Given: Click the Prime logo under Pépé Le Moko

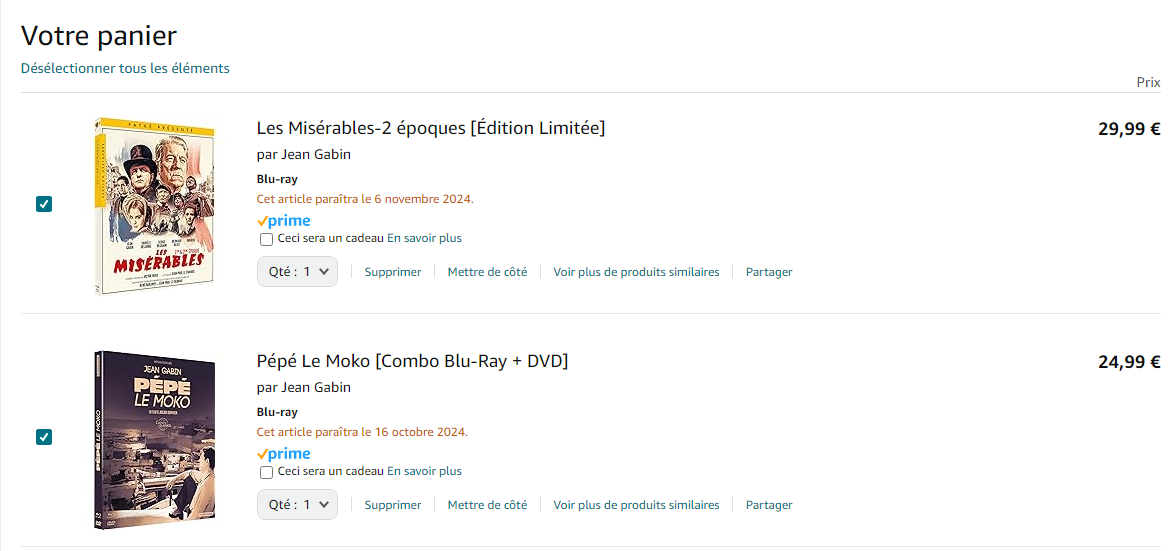Looking at the screenshot, I should tap(284, 454).
